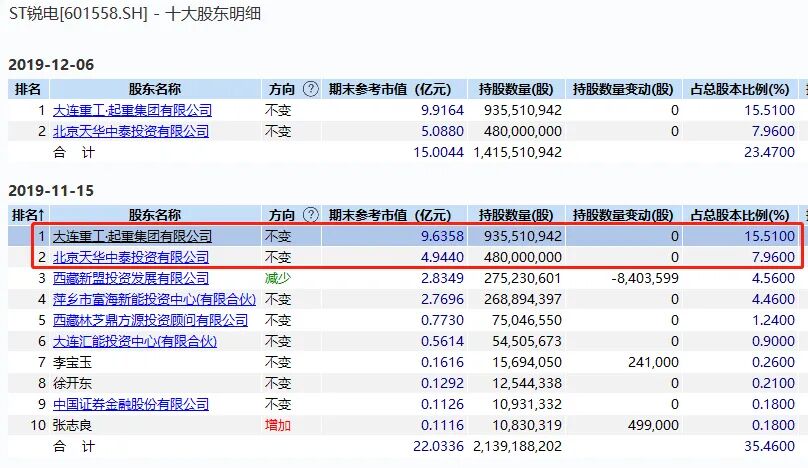Open 萍乡市富海新能投资中心(有限合伙) link

(x=154, y=299)
